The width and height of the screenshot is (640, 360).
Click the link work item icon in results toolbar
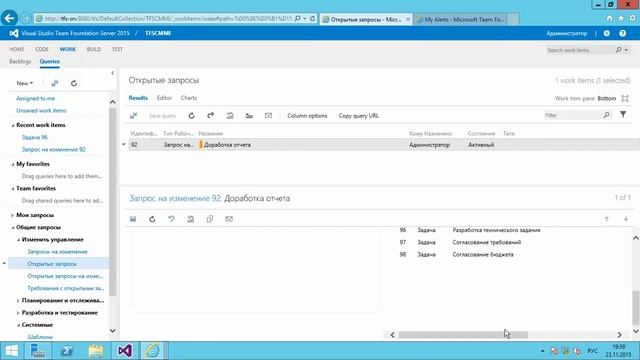click(x=230, y=116)
